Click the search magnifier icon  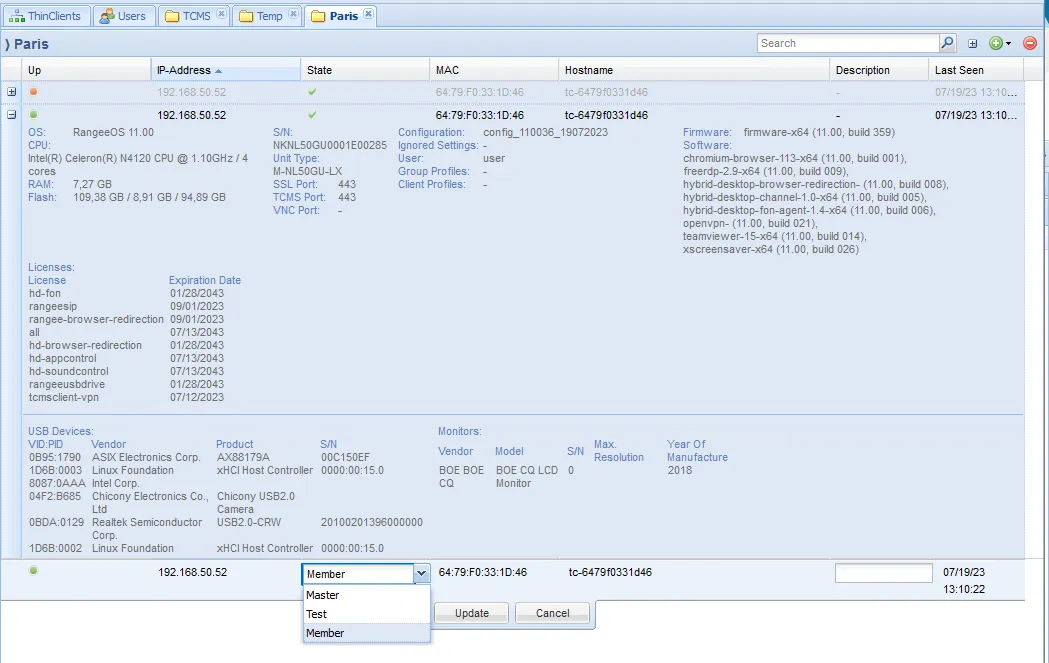point(947,43)
